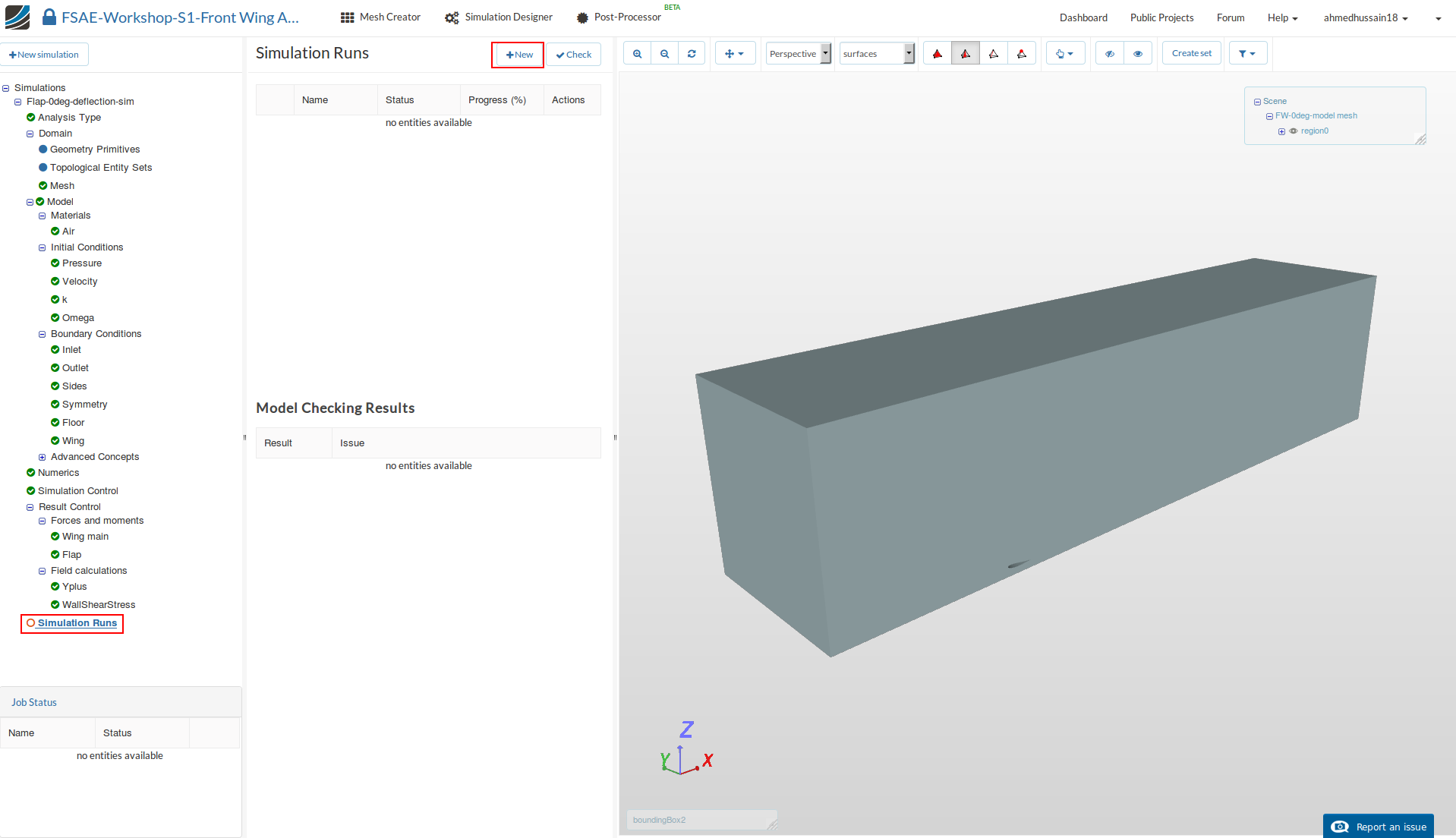1456x838 pixels.
Task: Refresh the 3D viewer with the reload icon
Action: 692,53
